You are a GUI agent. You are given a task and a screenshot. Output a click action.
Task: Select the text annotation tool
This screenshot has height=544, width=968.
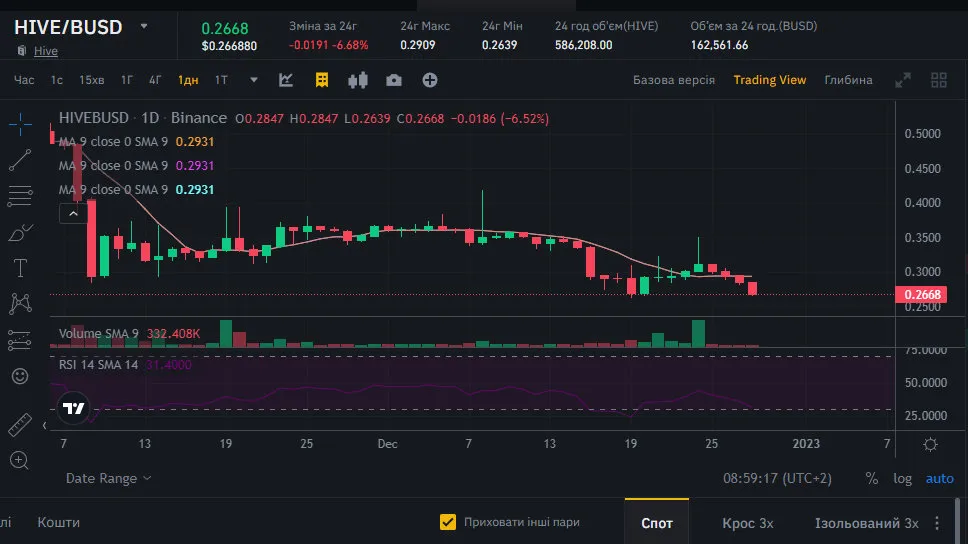click(x=20, y=268)
